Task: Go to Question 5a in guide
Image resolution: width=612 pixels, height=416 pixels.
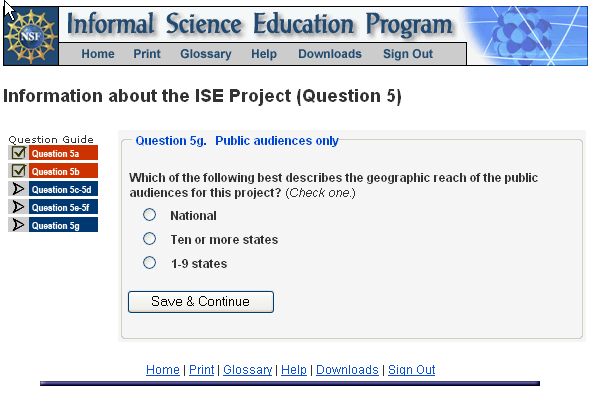Action: (x=63, y=153)
